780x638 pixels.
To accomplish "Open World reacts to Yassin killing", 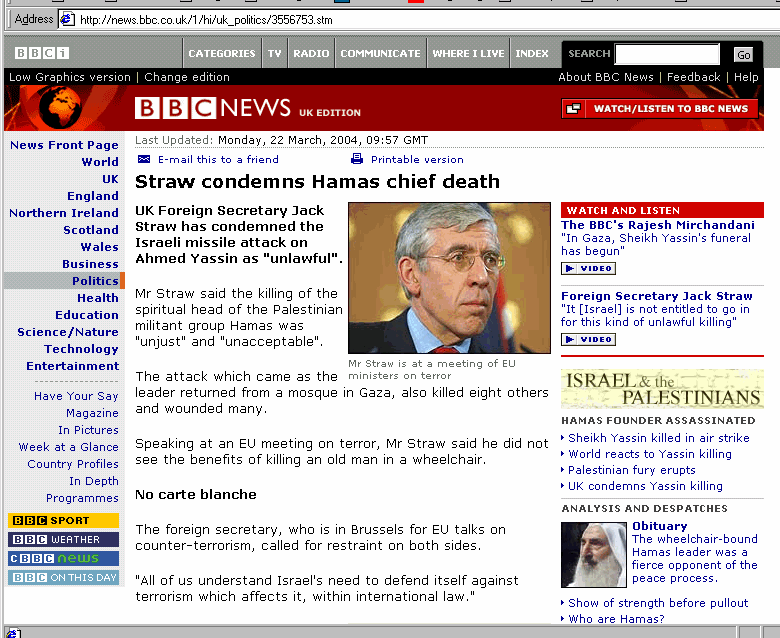I will pos(650,454).
